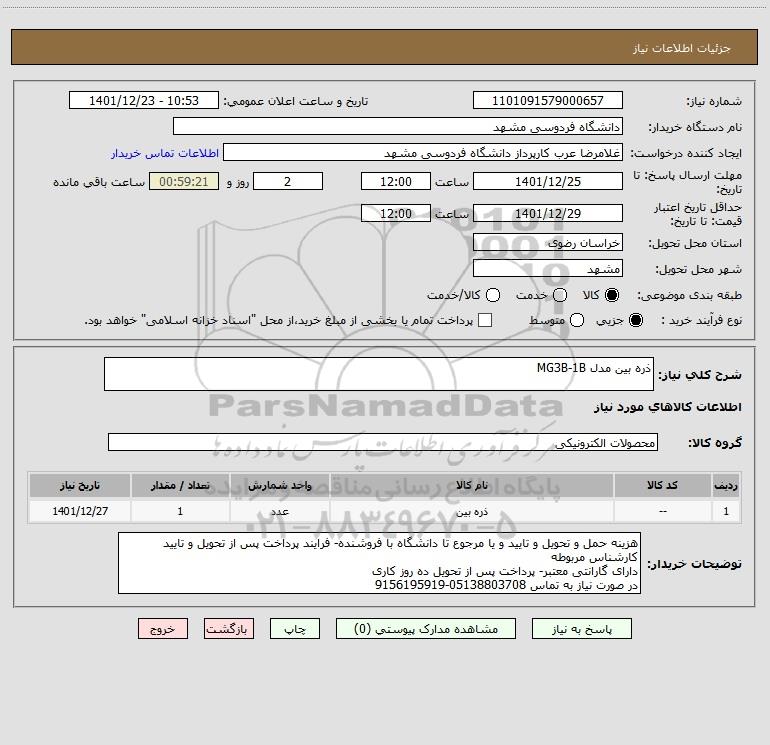Viewport: 770px width, 745px height.
Task: Click remaining days field showing 2
Action: click(288, 181)
